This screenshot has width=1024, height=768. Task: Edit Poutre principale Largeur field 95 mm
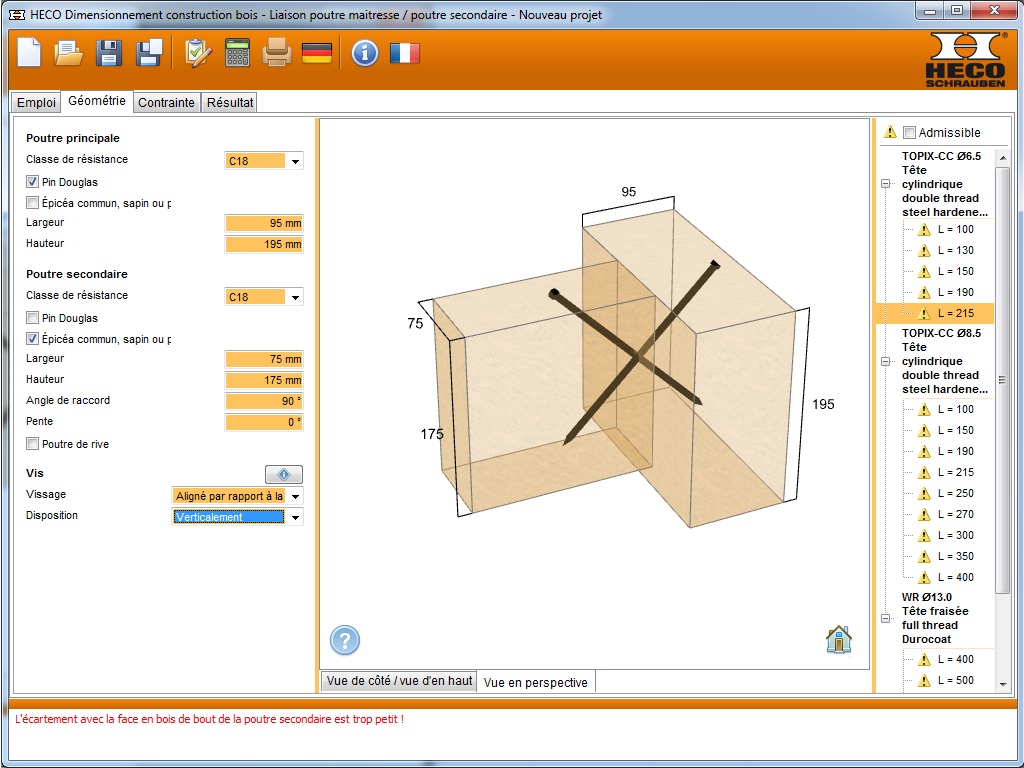tap(264, 223)
